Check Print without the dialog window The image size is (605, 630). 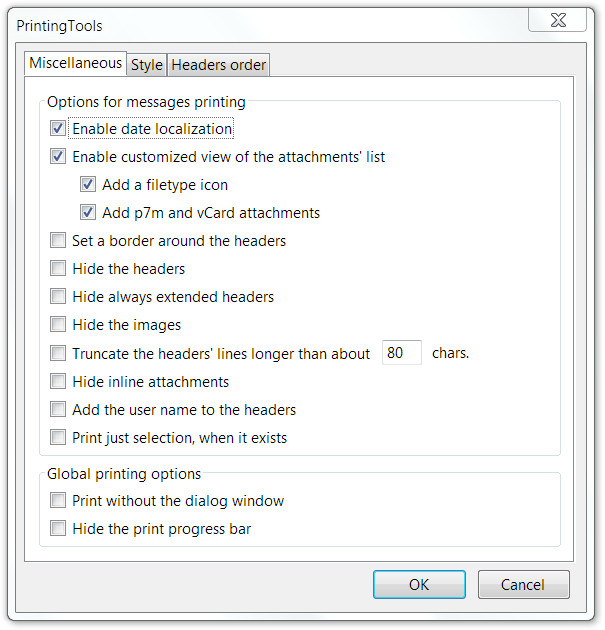point(58,501)
